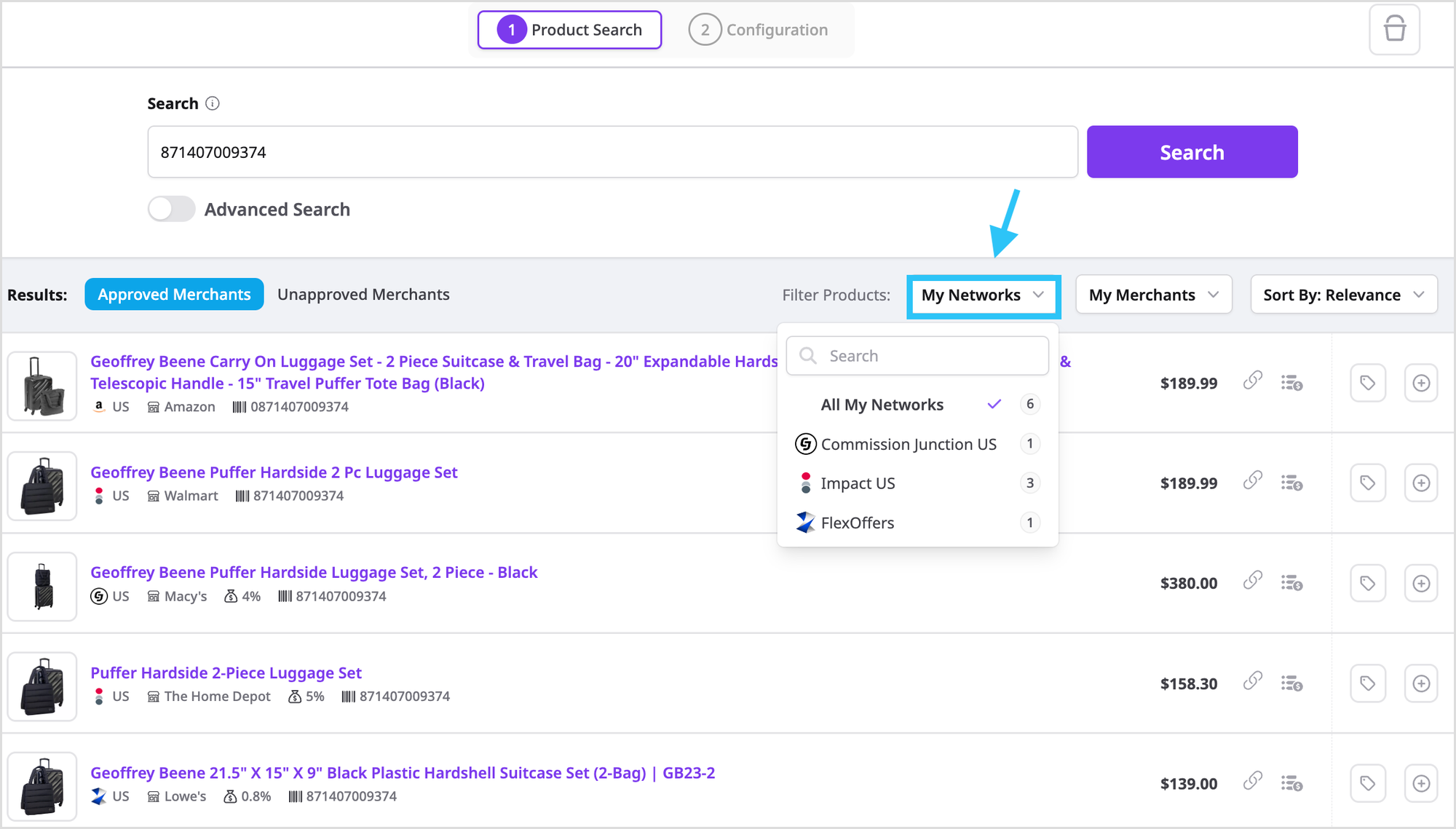
Task: Click the shopping basket icon
Action: pos(1394,30)
